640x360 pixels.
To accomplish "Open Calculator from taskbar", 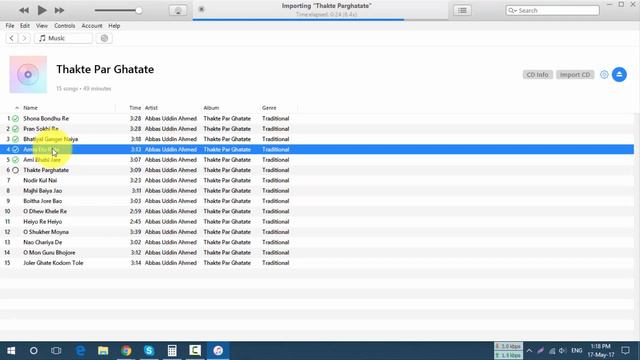I will 172,351.
